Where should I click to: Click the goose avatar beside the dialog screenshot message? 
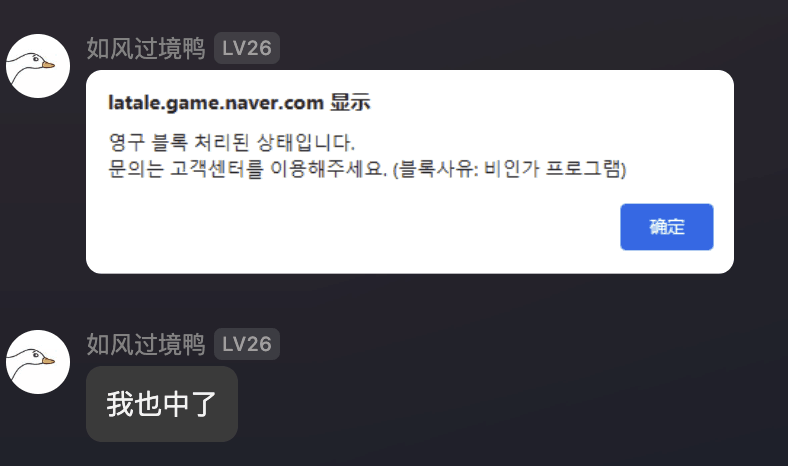coord(38,66)
